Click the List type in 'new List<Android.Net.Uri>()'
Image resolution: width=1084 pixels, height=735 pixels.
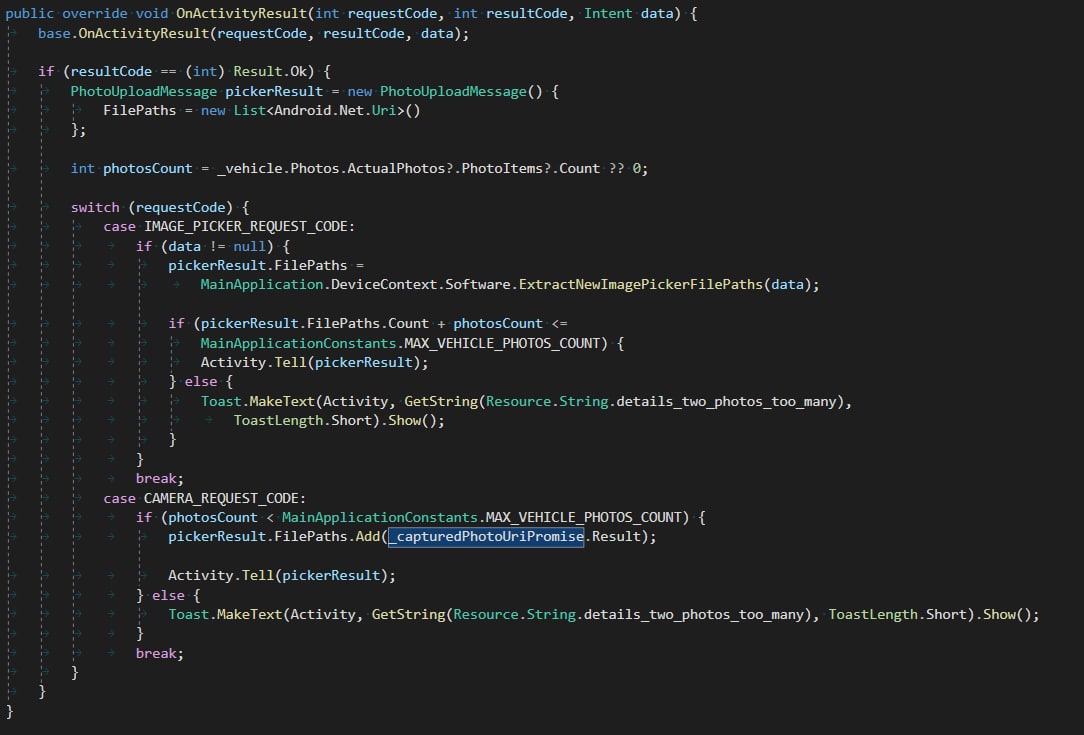tap(249, 111)
